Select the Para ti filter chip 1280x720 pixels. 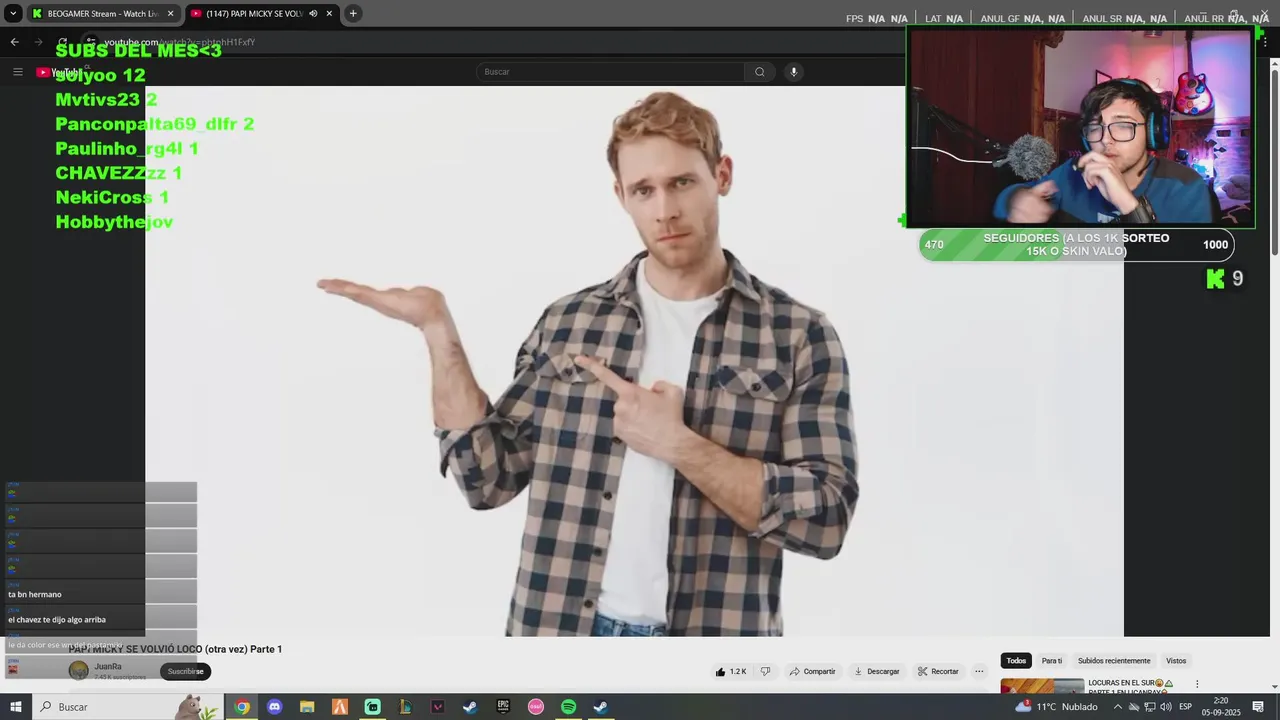pos(1052,661)
